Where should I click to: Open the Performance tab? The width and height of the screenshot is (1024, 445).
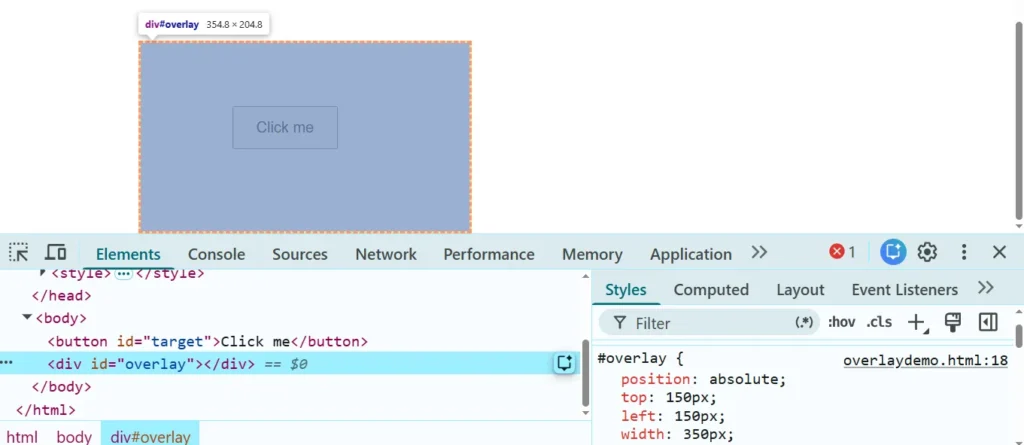click(x=489, y=254)
